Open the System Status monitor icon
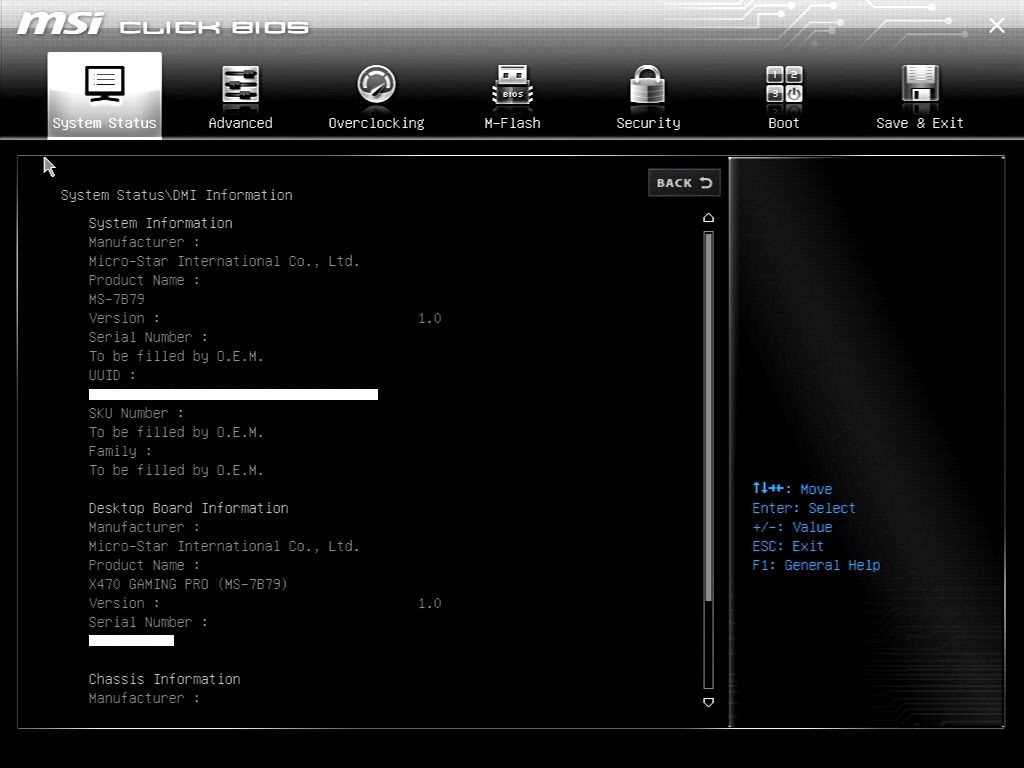 click(104, 84)
